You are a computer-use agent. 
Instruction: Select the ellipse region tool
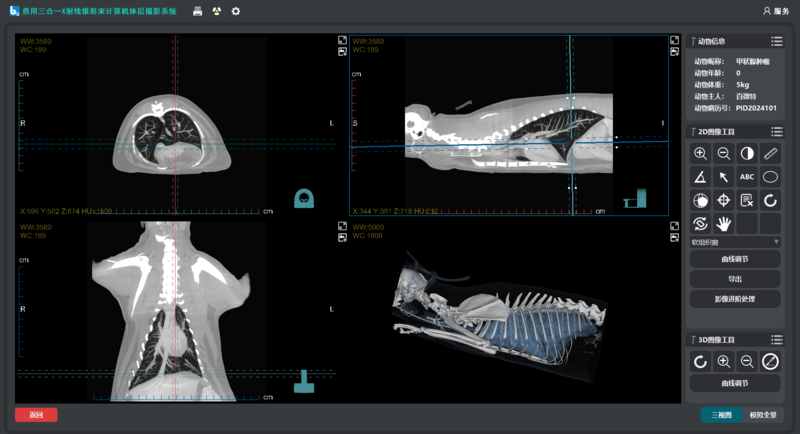pos(770,176)
